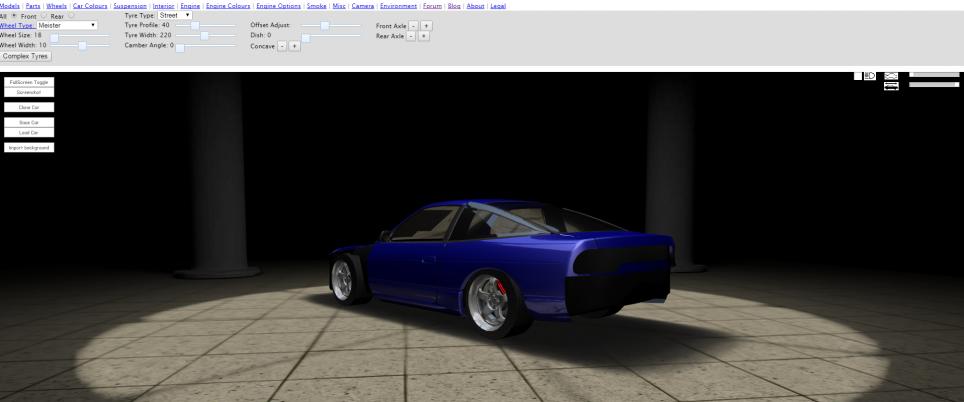The image size is (964, 402).
Task: Open the Car Colours menu
Action: (x=90, y=6)
